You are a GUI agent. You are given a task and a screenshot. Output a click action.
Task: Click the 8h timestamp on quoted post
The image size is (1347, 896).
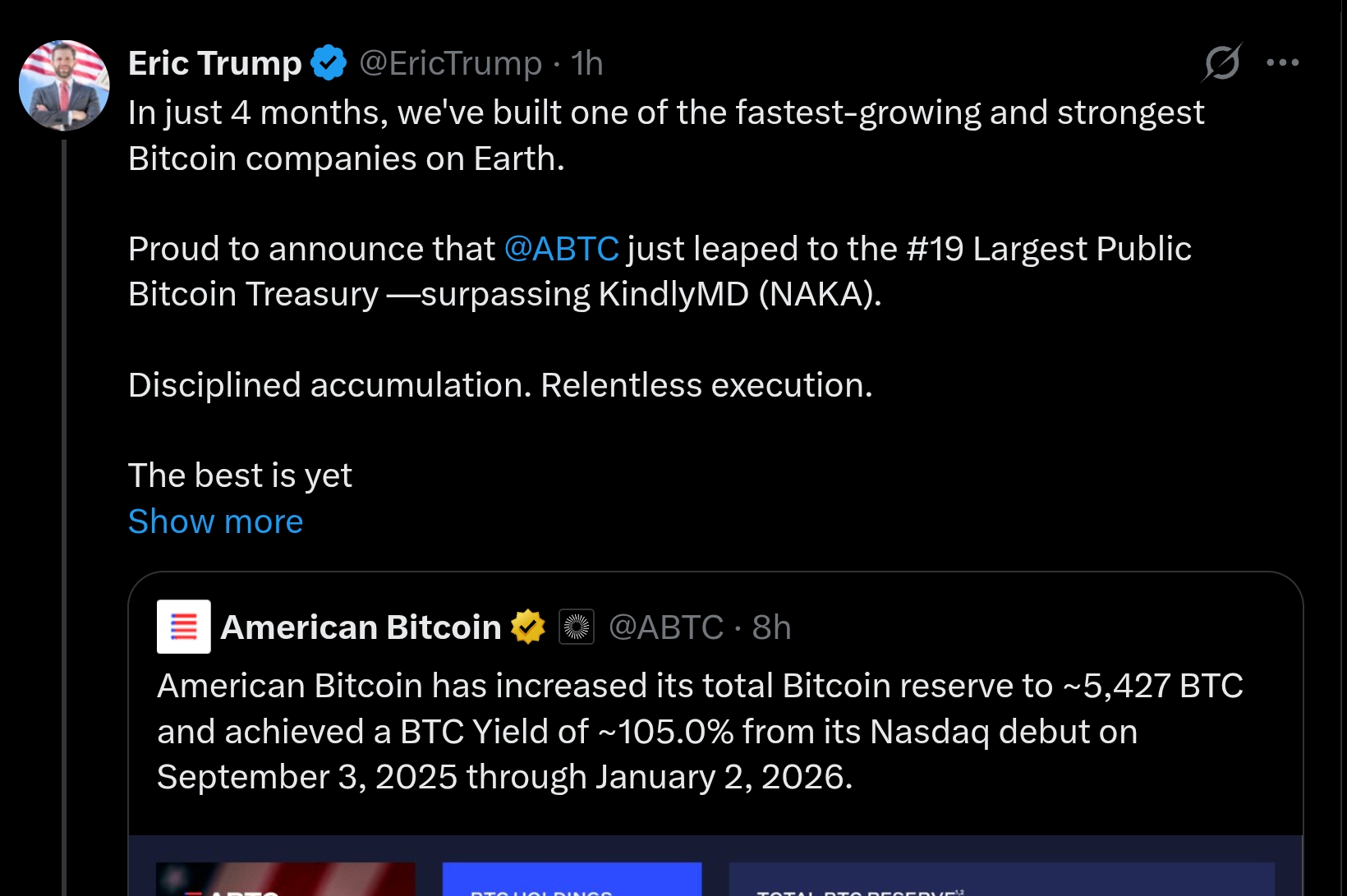click(x=771, y=627)
